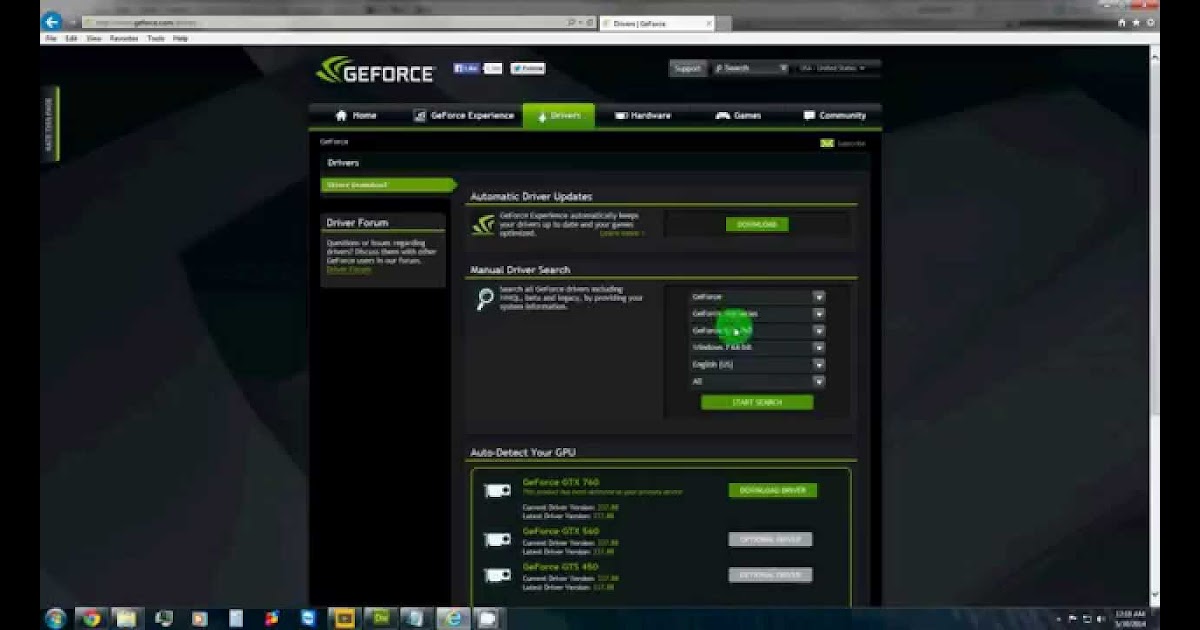Open the File menu
1200x630 pixels.
[x=50, y=38]
